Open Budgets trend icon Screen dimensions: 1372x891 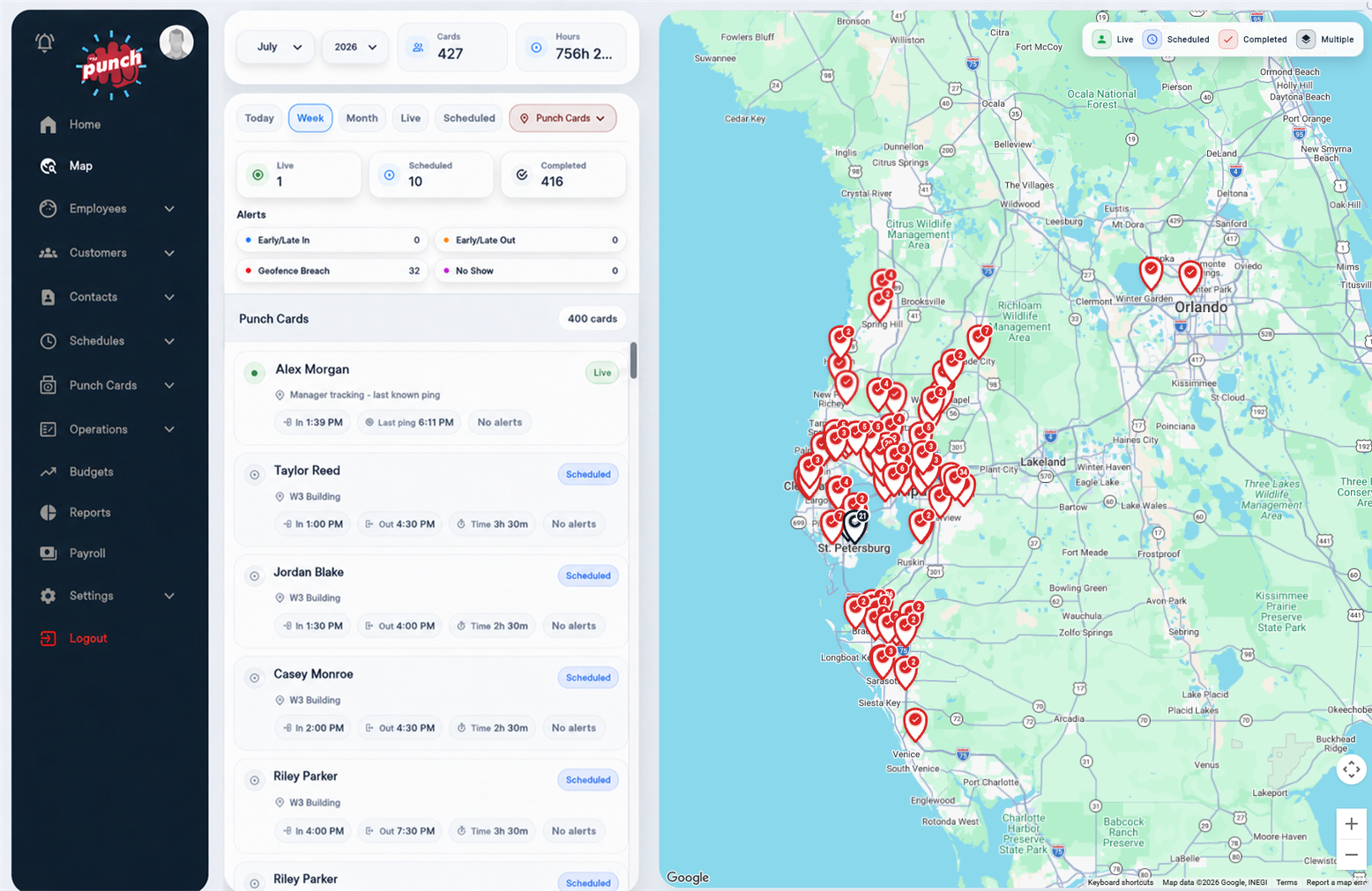[48, 471]
